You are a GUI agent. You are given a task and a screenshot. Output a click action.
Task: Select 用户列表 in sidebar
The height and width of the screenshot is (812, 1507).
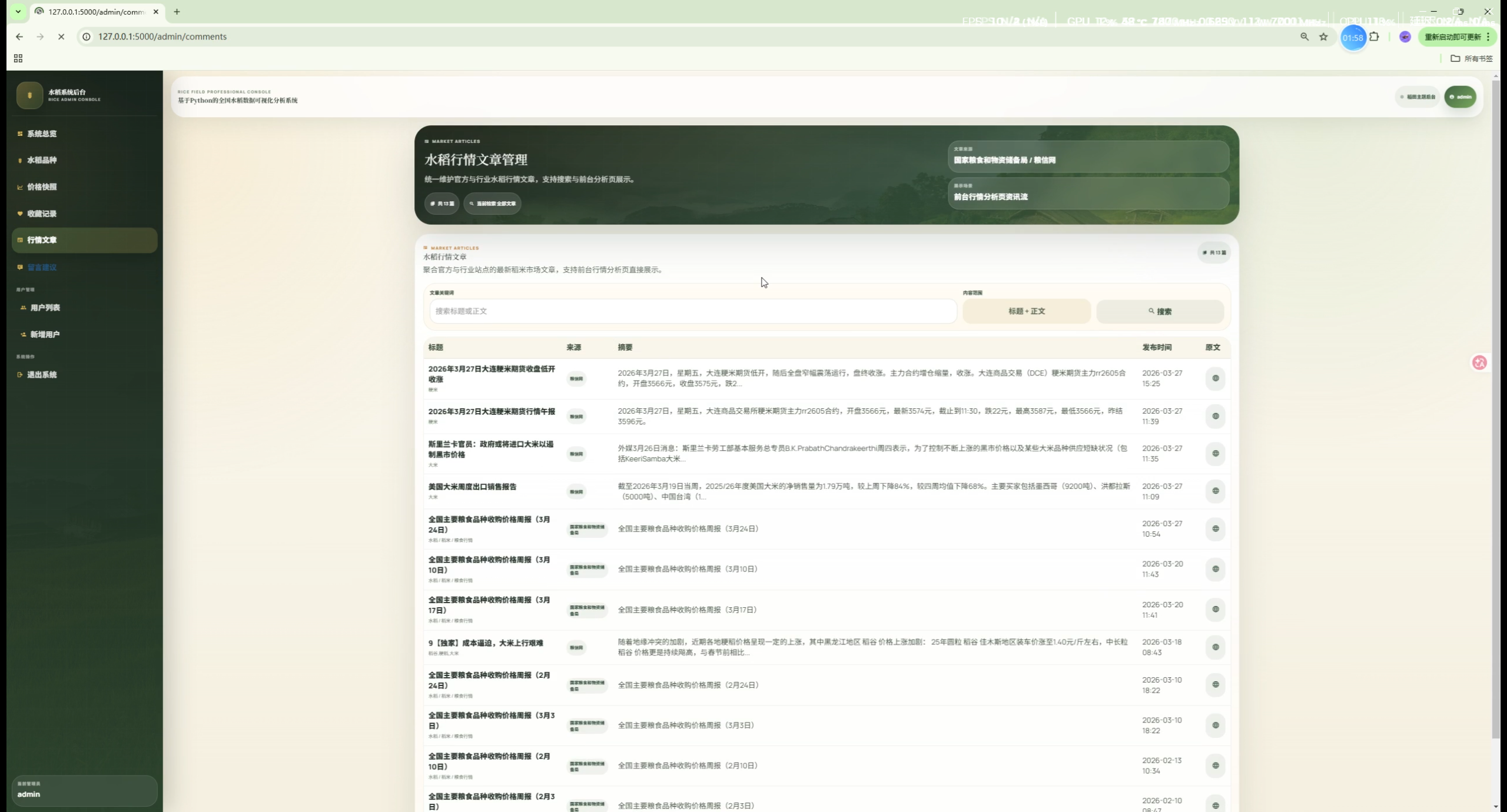coord(45,308)
